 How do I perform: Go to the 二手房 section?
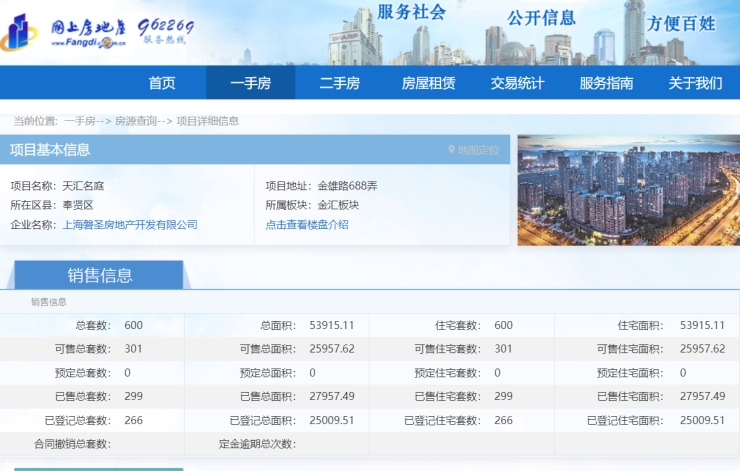coord(339,83)
